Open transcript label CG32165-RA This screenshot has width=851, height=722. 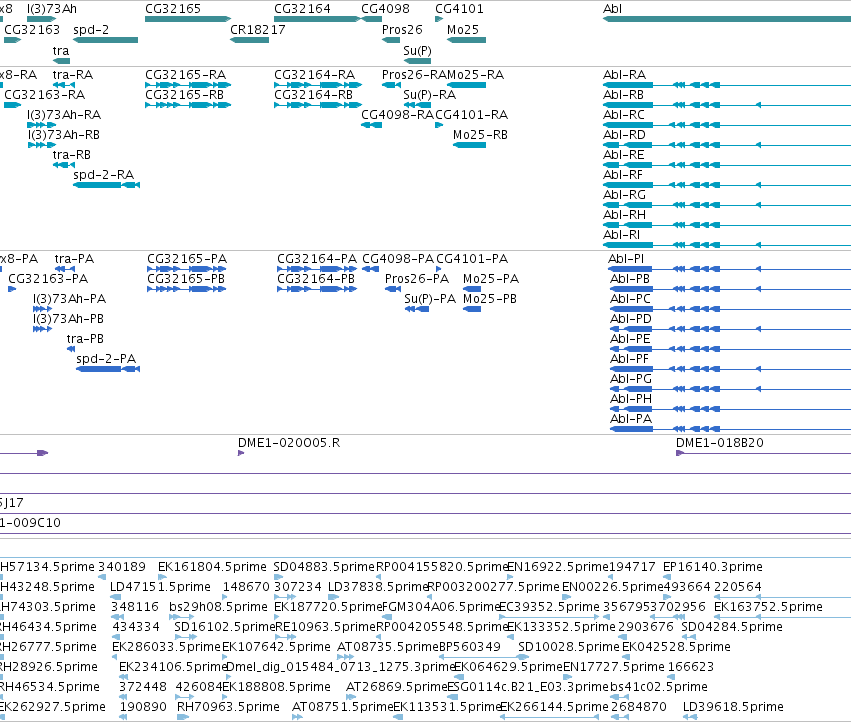coord(185,74)
